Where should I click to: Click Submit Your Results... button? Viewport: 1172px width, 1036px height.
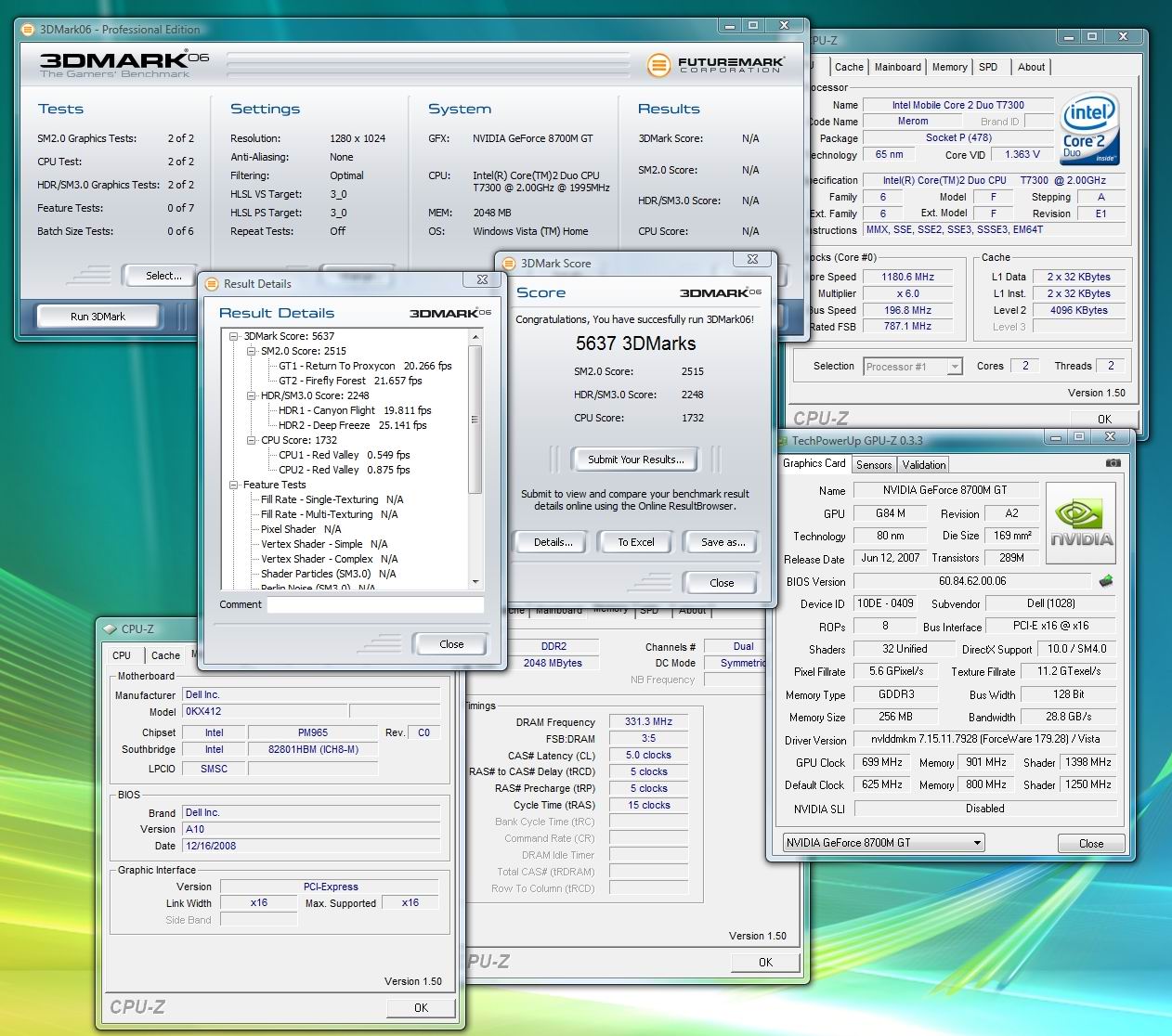pos(635,460)
